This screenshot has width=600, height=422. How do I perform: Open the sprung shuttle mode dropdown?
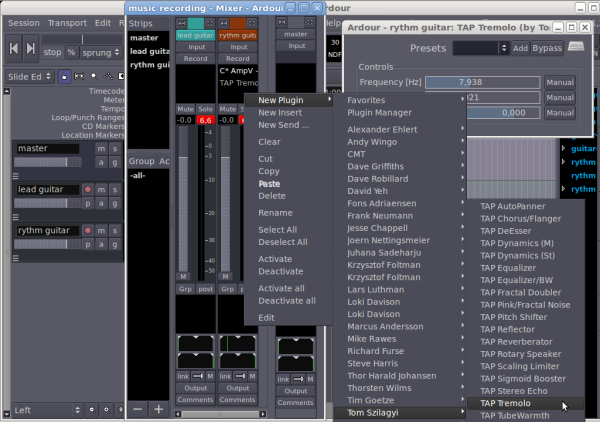click(101, 52)
